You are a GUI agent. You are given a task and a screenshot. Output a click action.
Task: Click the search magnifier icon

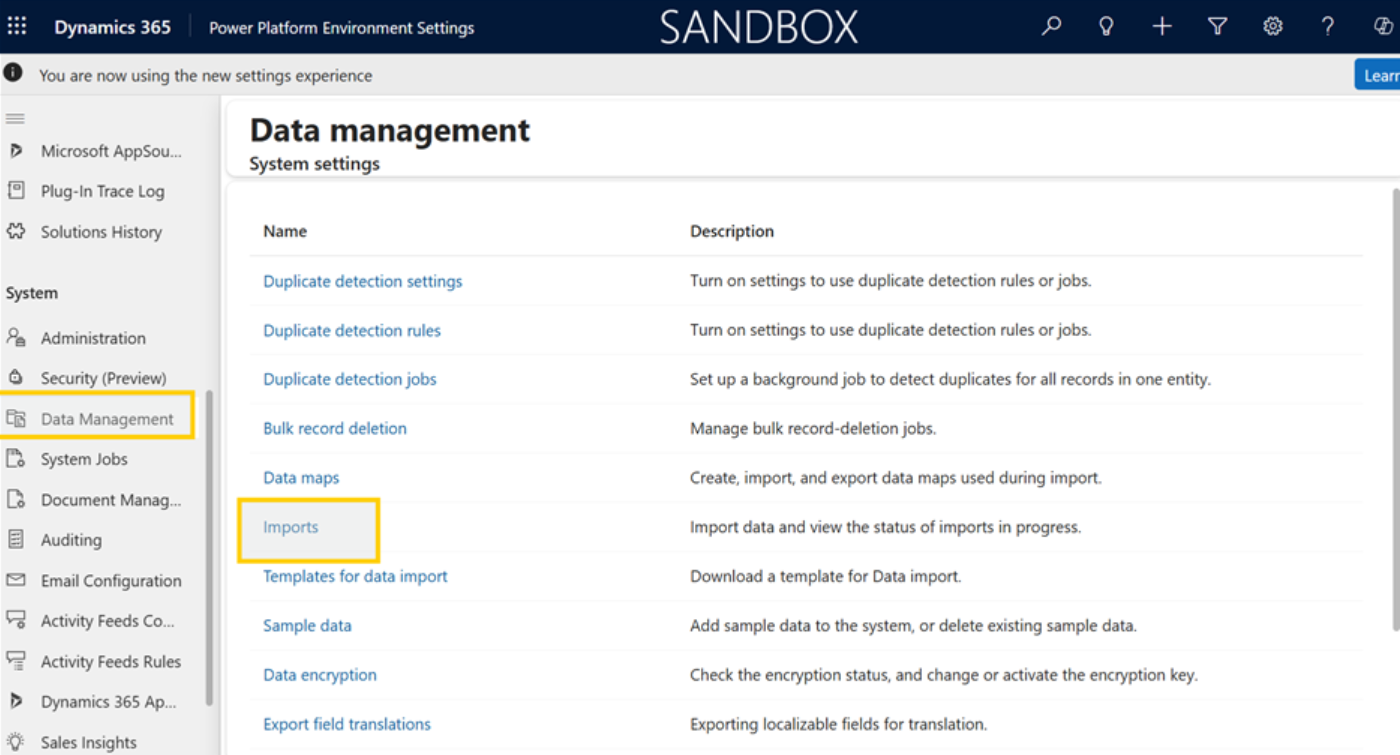click(1051, 27)
